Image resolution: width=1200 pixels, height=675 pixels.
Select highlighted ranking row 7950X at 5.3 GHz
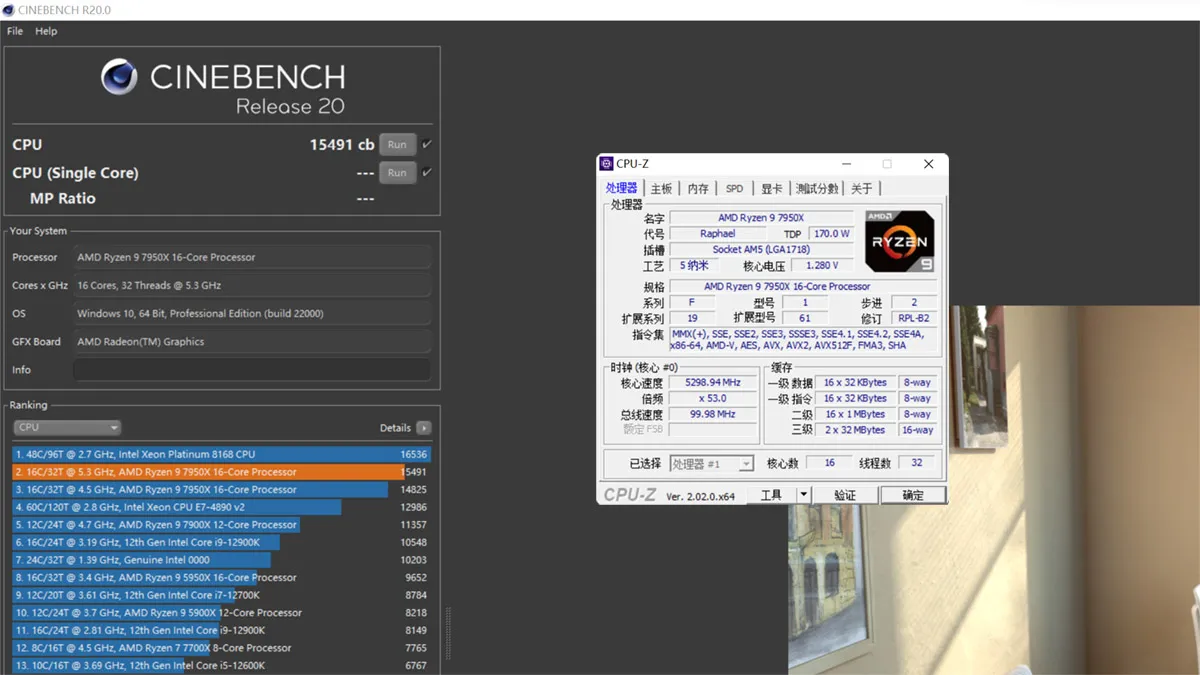(222, 472)
